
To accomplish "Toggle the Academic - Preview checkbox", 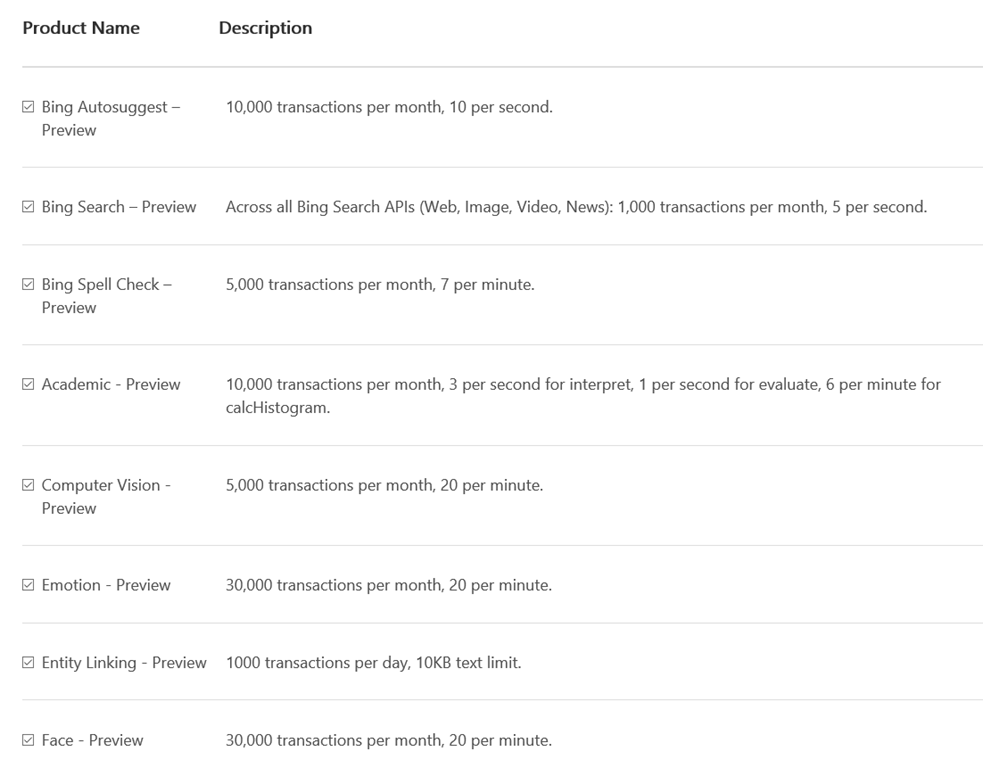I will (x=28, y=384).
